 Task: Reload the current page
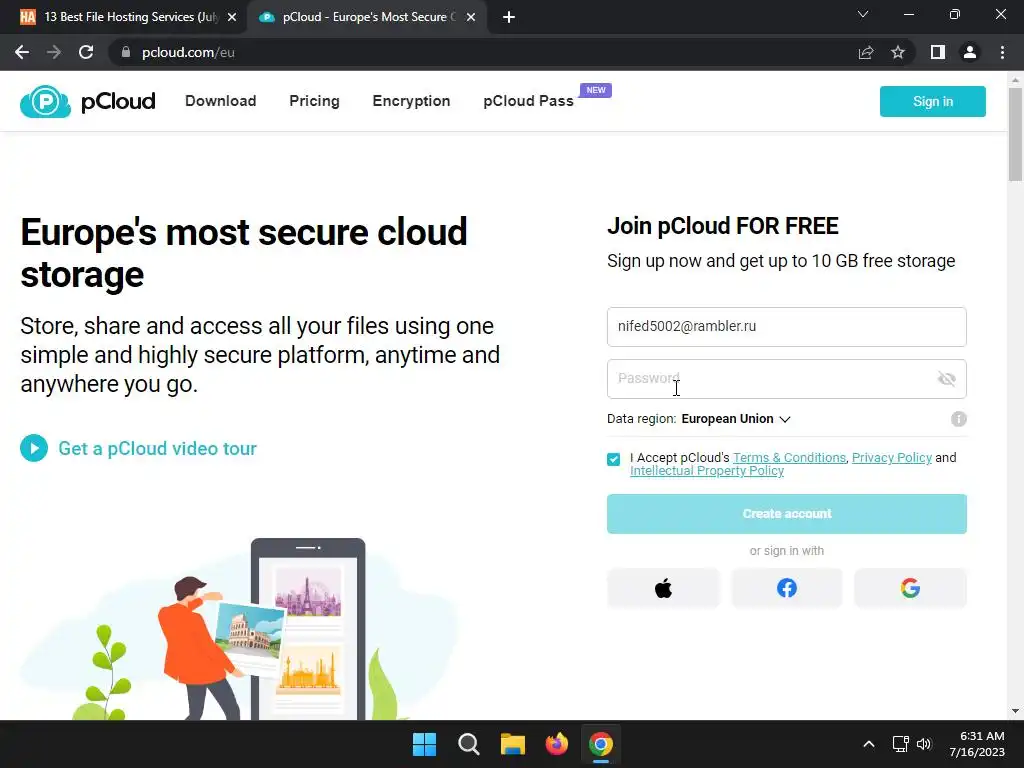tap(86, 52)
